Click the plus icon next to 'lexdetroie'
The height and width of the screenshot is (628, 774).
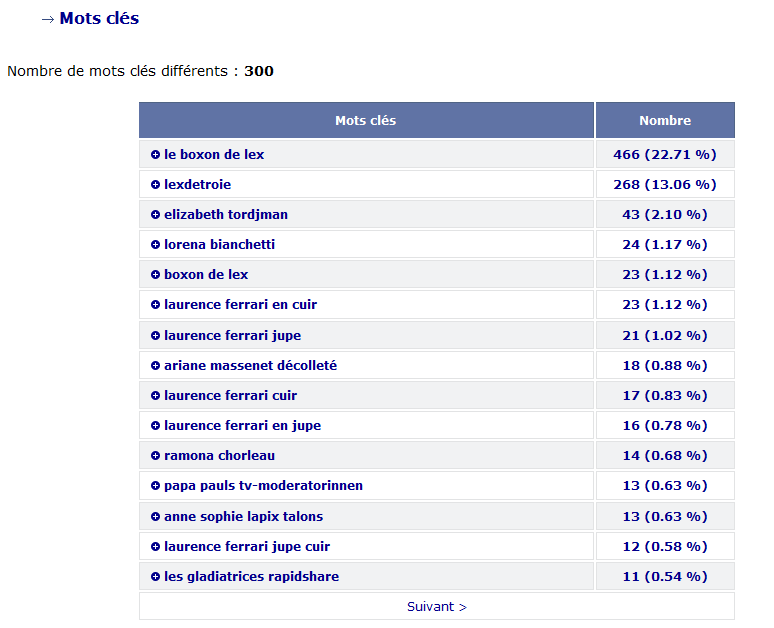coord(155,185)
